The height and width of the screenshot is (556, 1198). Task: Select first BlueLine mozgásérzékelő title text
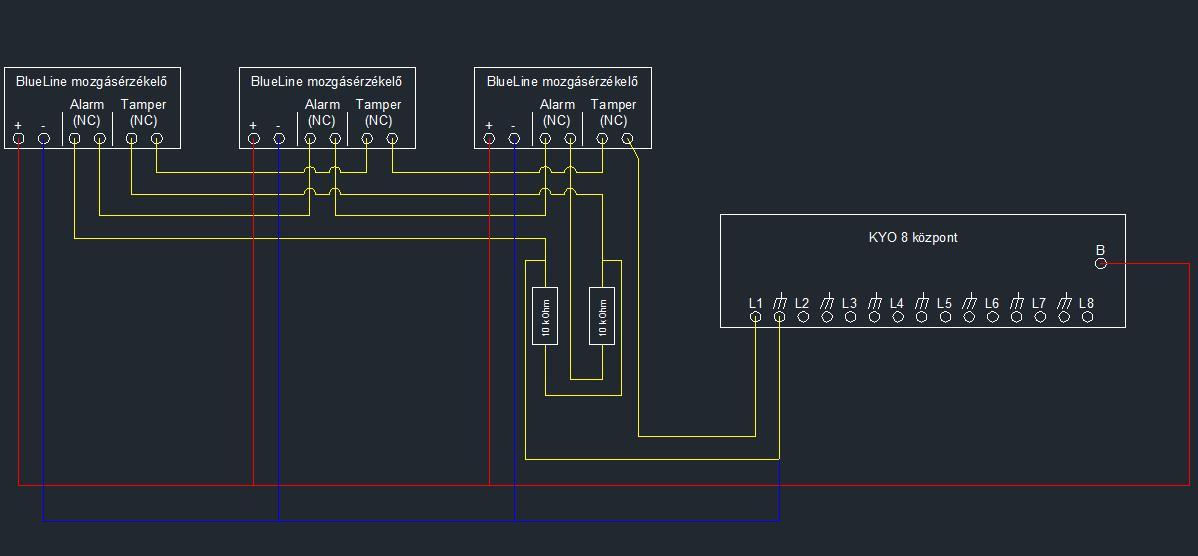92,82
